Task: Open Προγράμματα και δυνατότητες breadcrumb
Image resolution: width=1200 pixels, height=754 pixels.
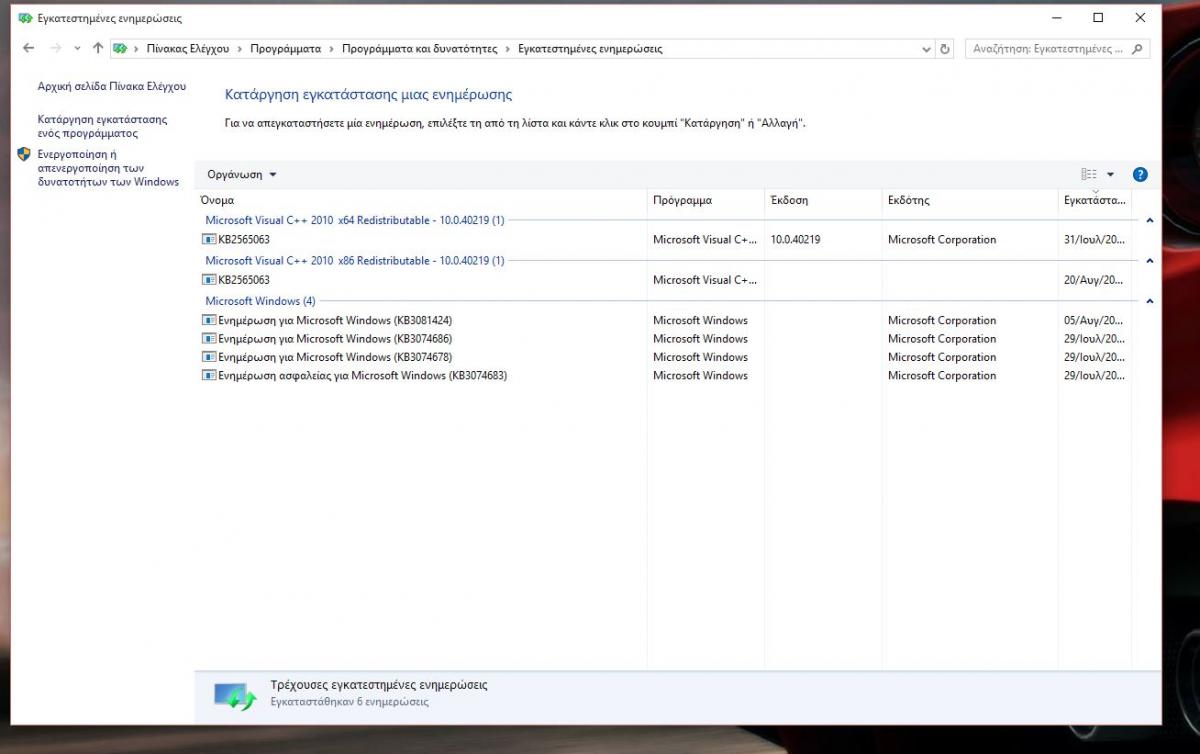Action: coord(419,48)
